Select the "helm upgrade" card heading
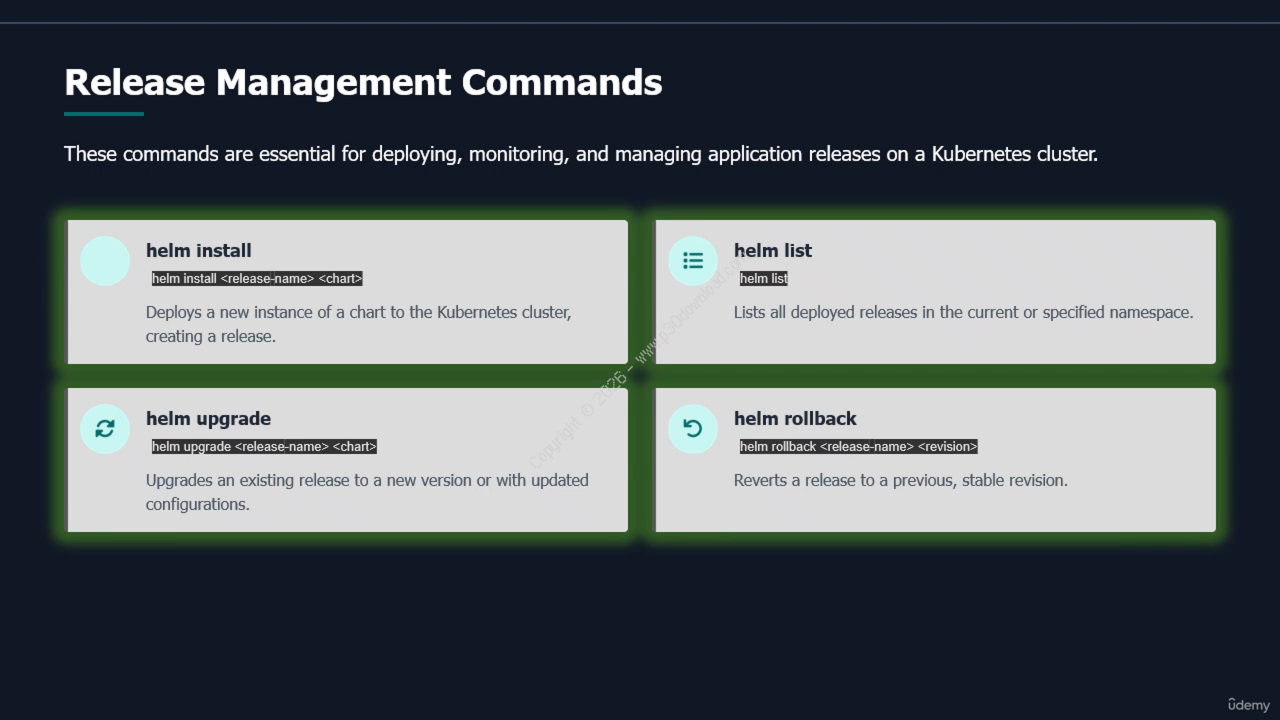The width and height of the screenshot is (1280, 720). click(208, 419)
